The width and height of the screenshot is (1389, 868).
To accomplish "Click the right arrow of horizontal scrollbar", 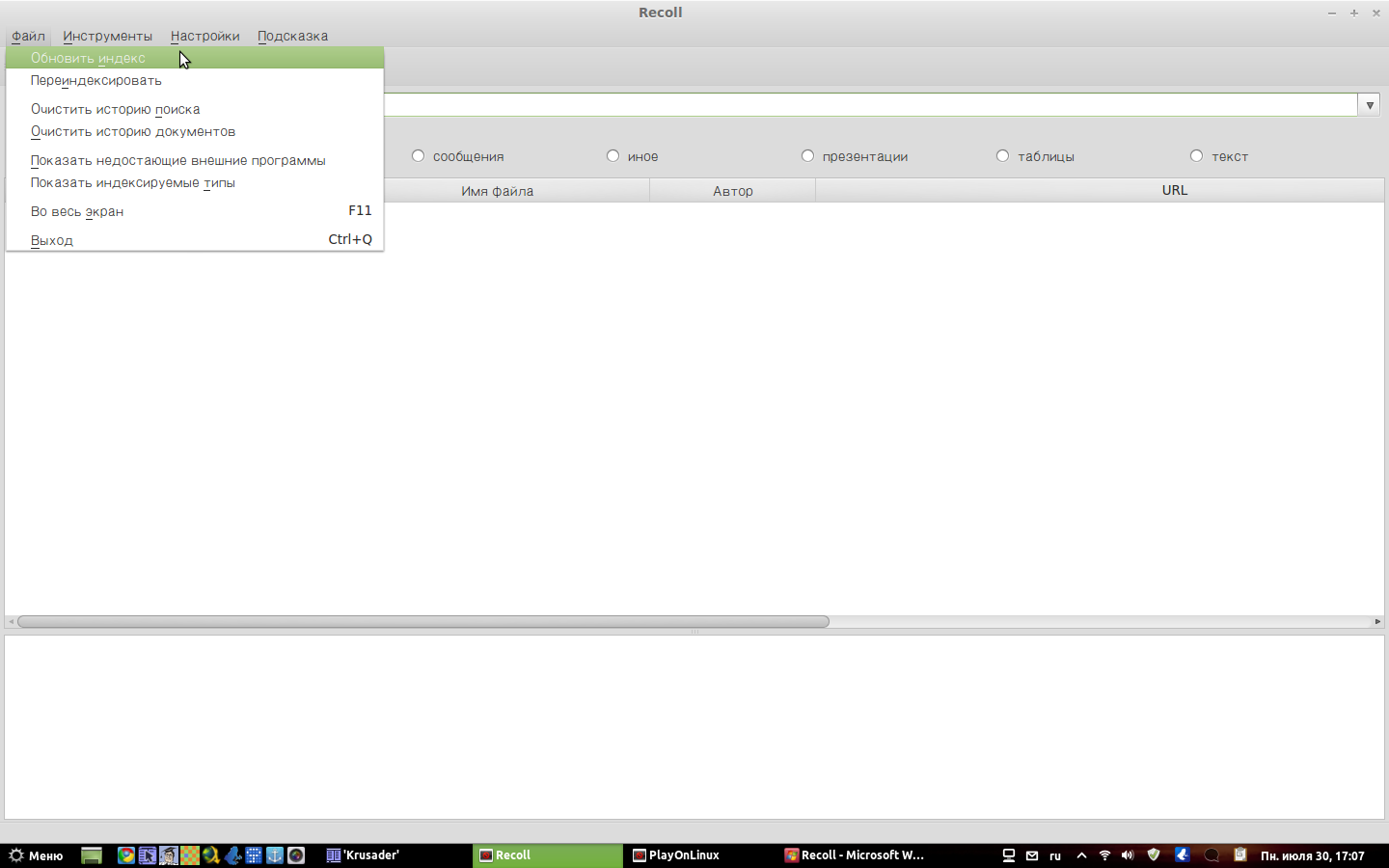I will (x=1377, y=622).
